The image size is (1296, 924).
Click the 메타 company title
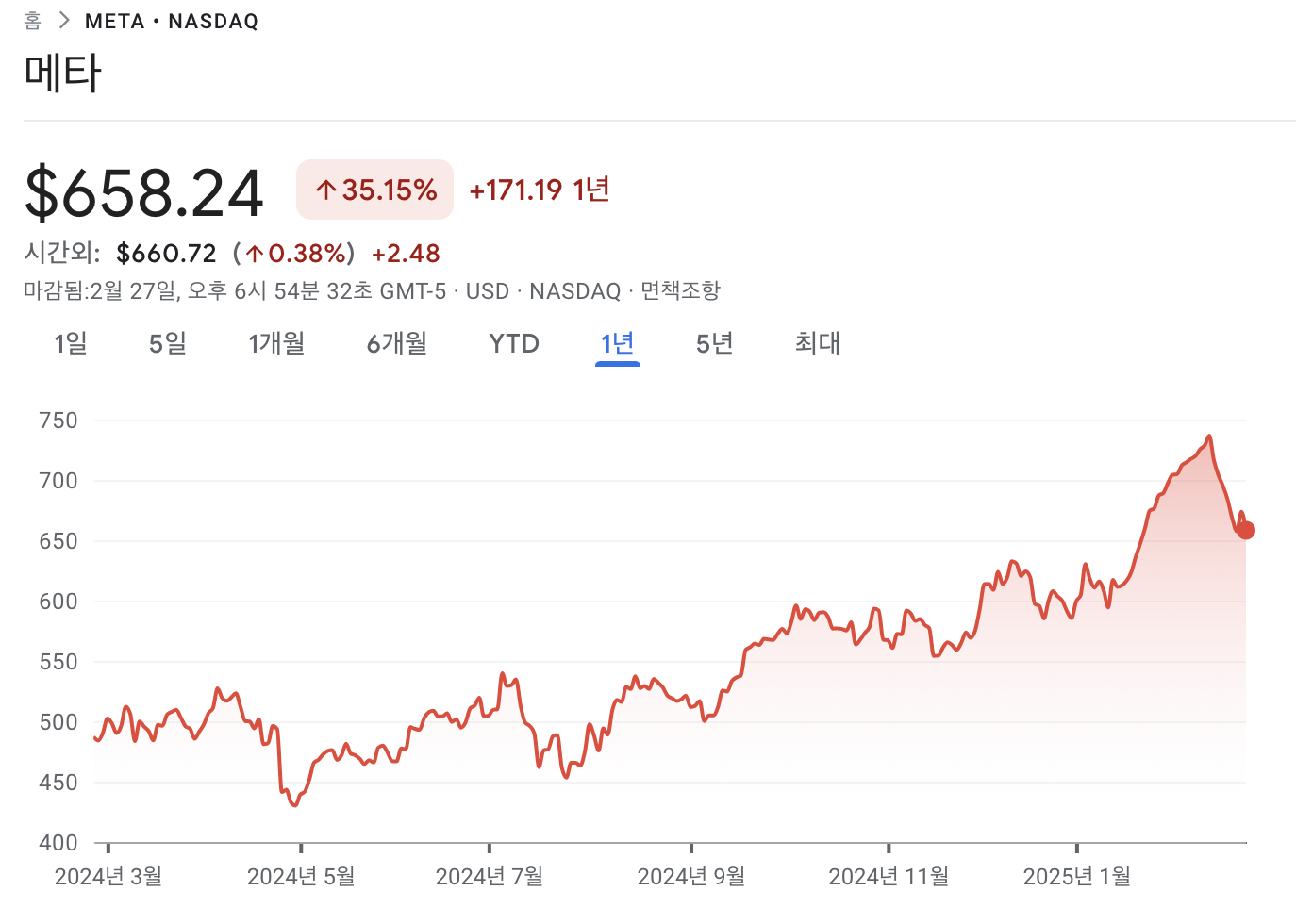click(62, 74)
